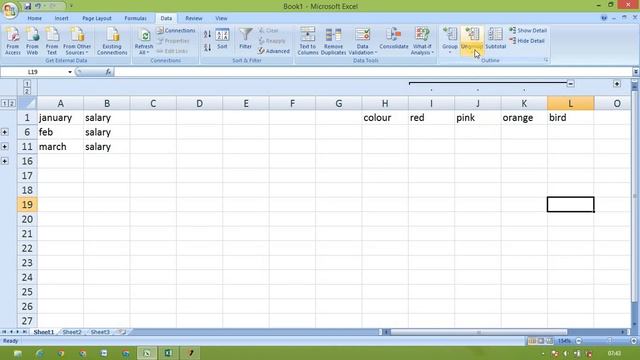The image size is (640, 360).
Task: Sort Z to A descending icon
Action: (x=207, y=47)
